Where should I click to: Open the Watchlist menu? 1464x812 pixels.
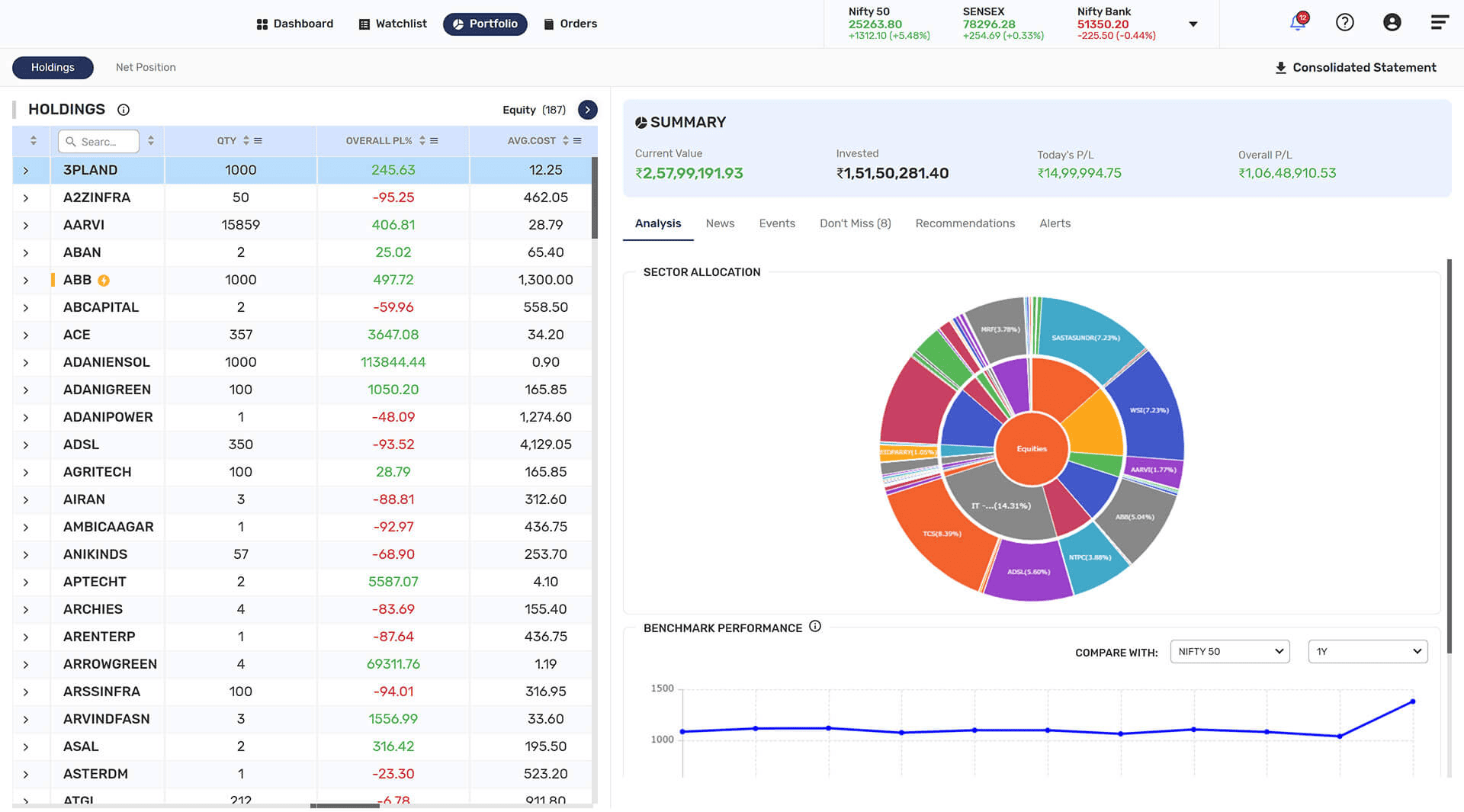click(393, 24)
